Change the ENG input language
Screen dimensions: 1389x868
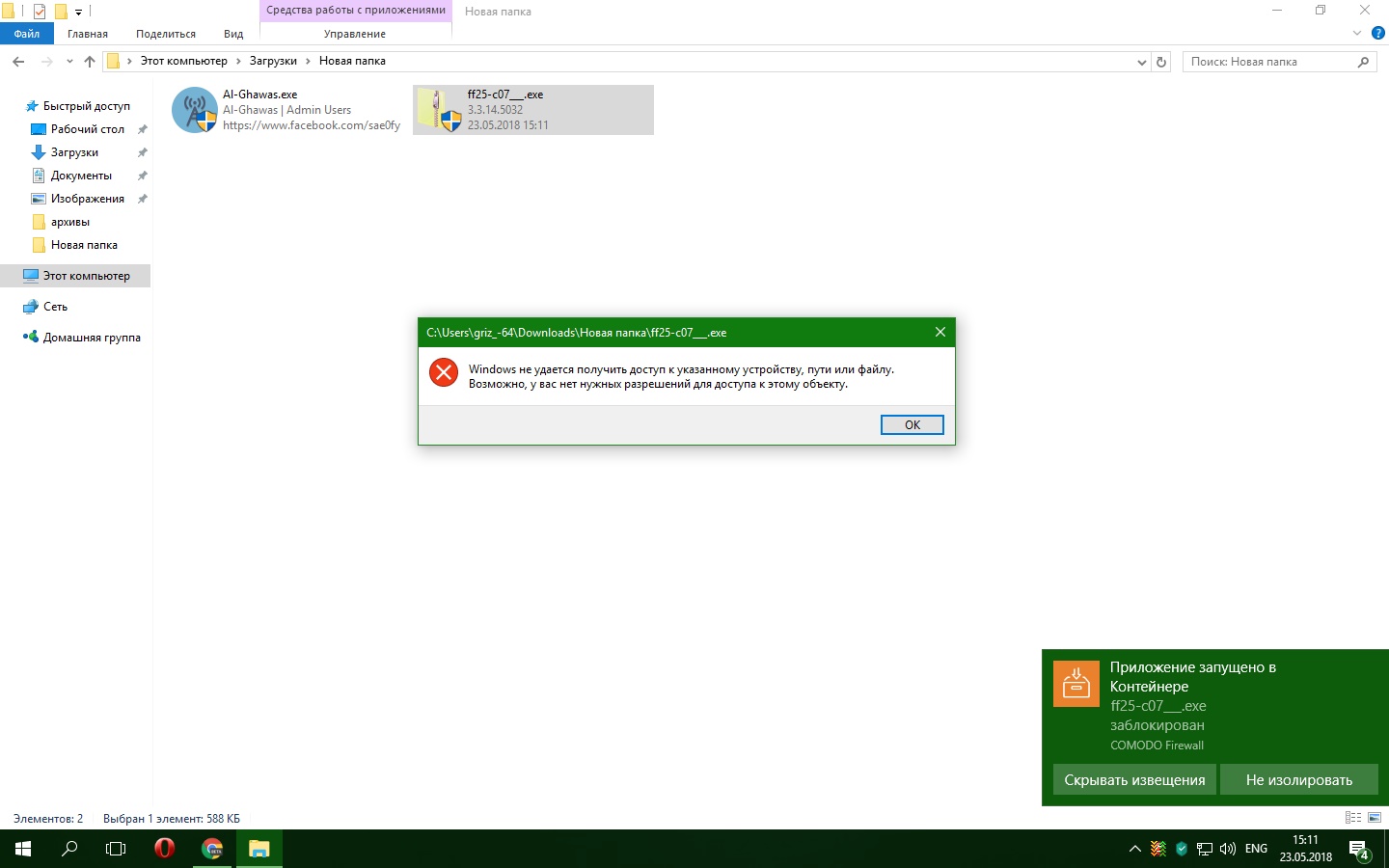click(x=1256, y=849)
